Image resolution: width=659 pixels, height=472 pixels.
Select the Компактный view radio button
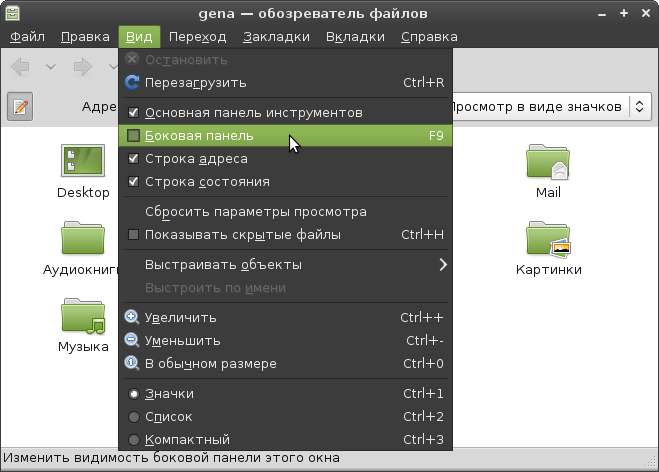(134, 440)
